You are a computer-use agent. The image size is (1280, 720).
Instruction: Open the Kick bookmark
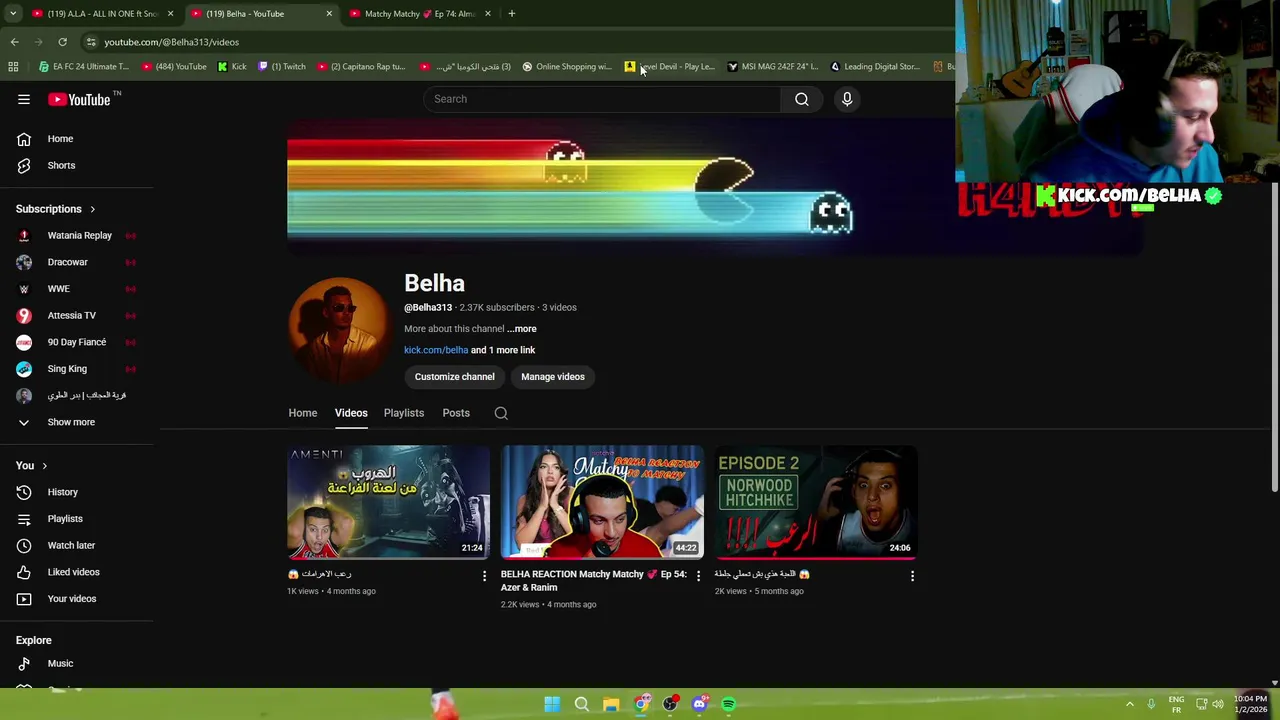[x=232, y=67]
